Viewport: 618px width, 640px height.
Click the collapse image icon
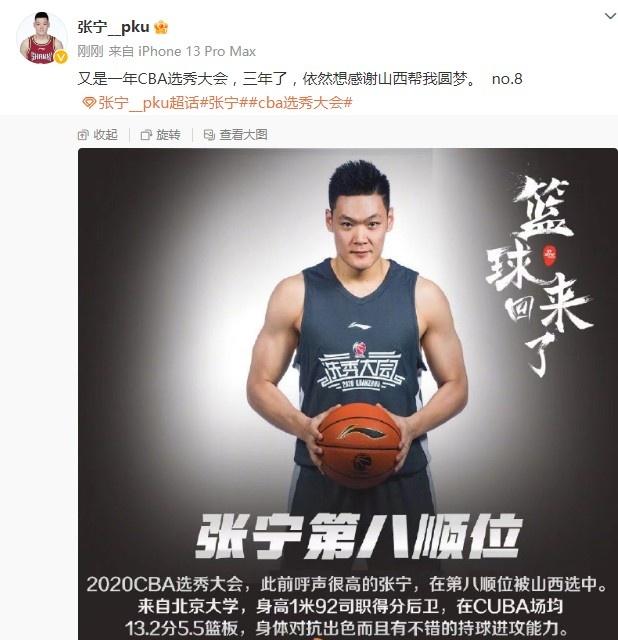[83, 135]
